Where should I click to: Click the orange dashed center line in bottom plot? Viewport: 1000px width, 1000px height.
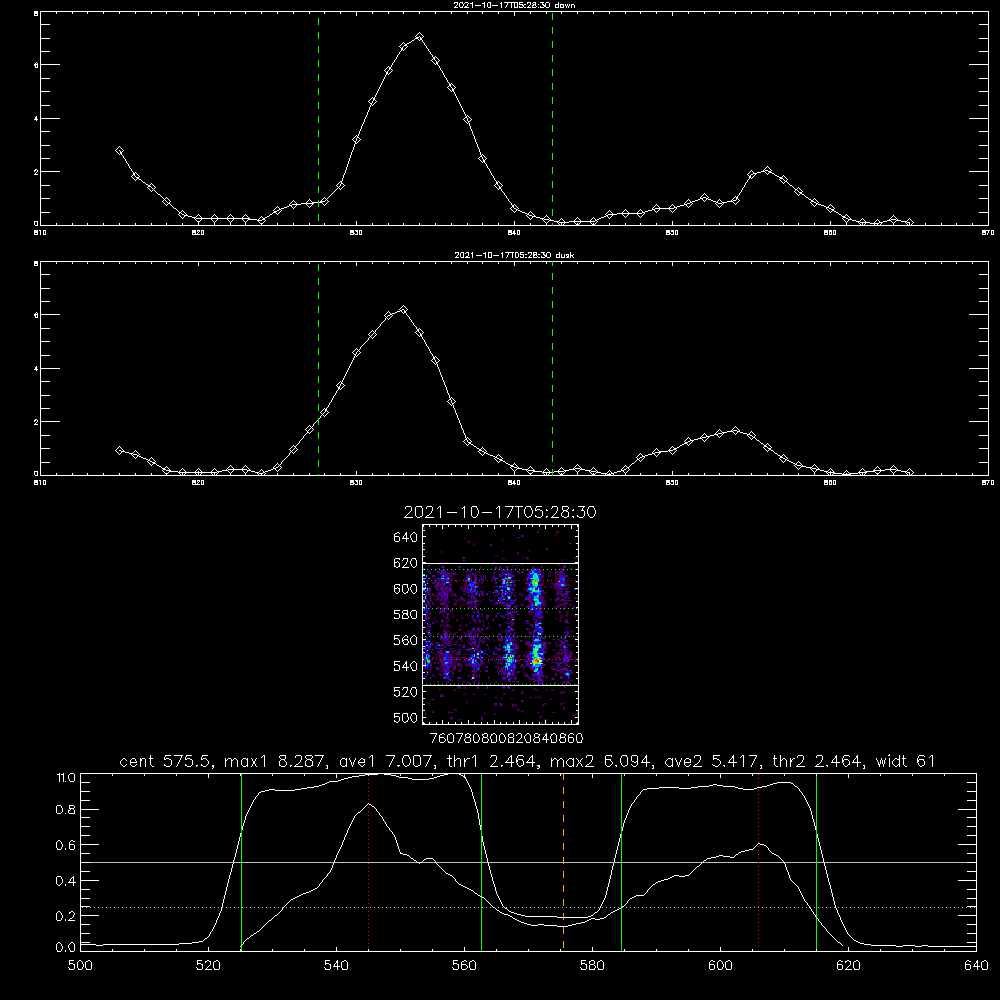point(563,861)
